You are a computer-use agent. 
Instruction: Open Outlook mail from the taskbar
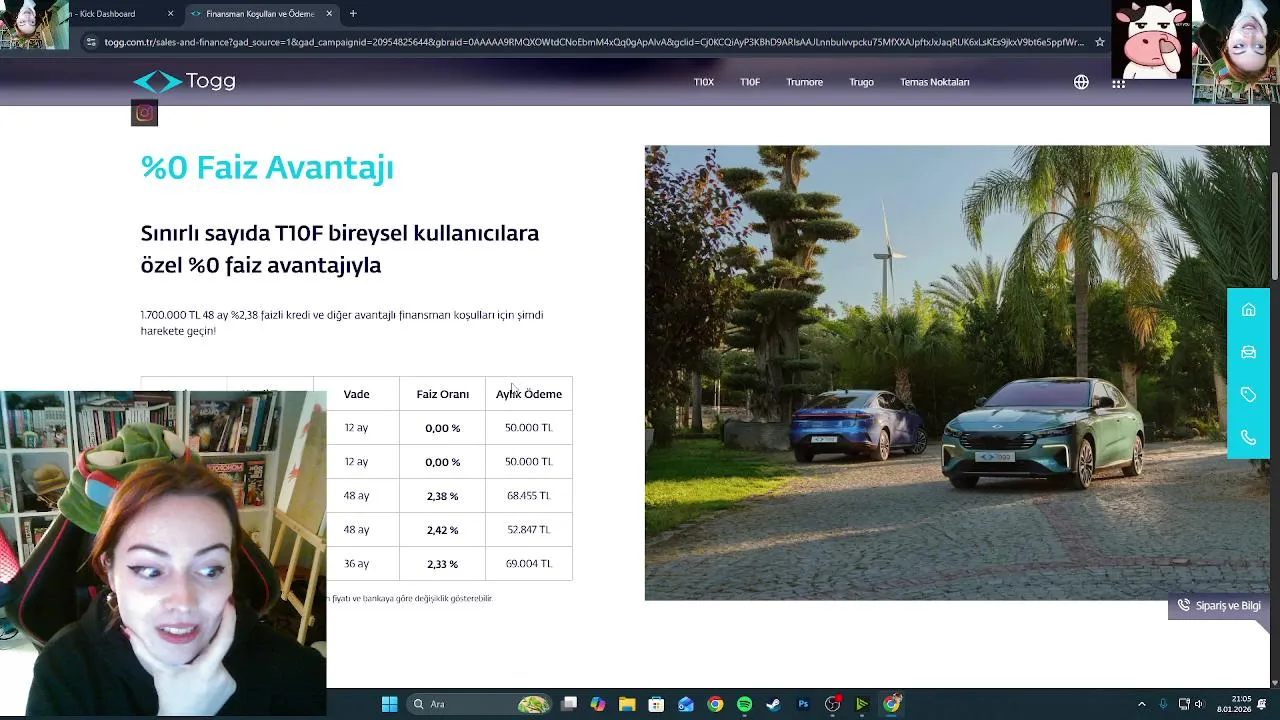pyautogui.click(x=686, y=704)
